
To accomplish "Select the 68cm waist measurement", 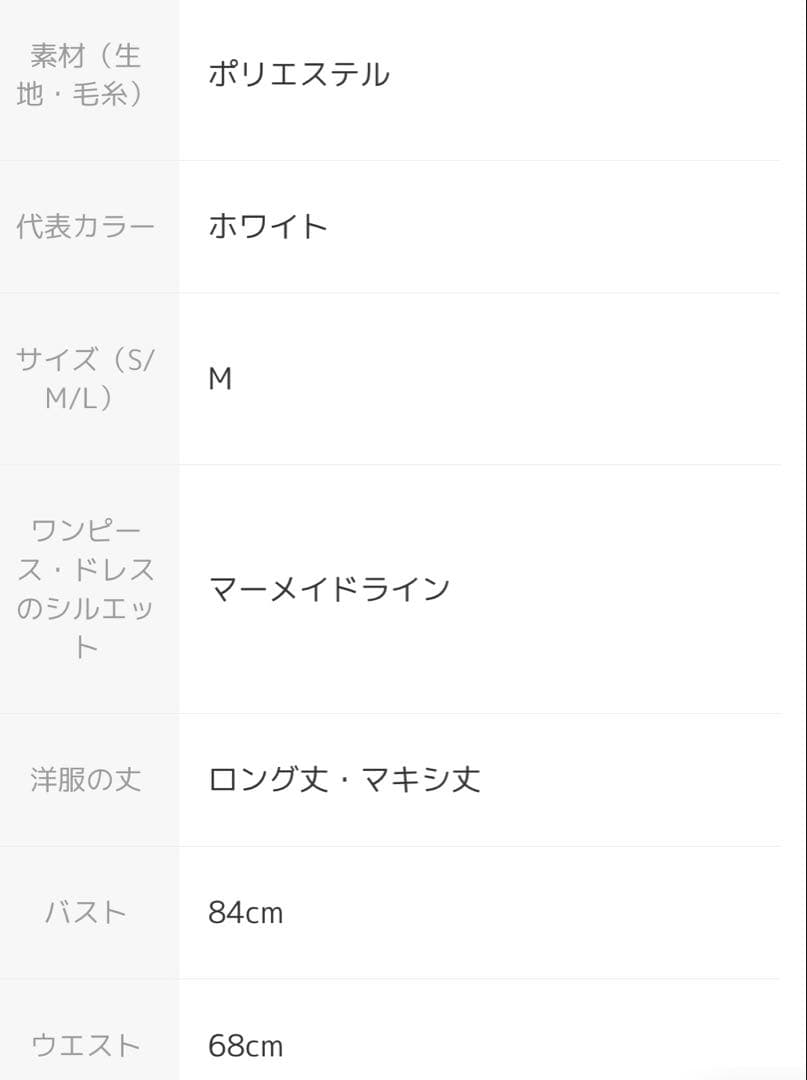I will coord(246,1046).
